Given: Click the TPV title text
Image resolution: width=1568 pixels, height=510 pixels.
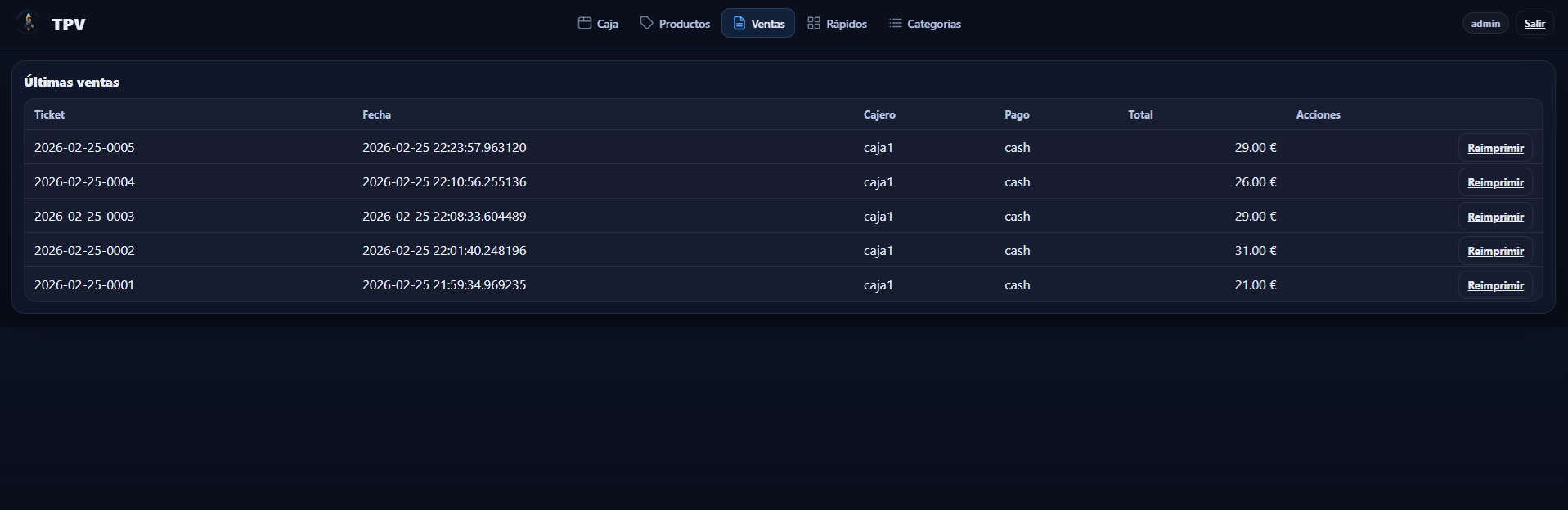Looking at the screenshot, I should [69, 24].
